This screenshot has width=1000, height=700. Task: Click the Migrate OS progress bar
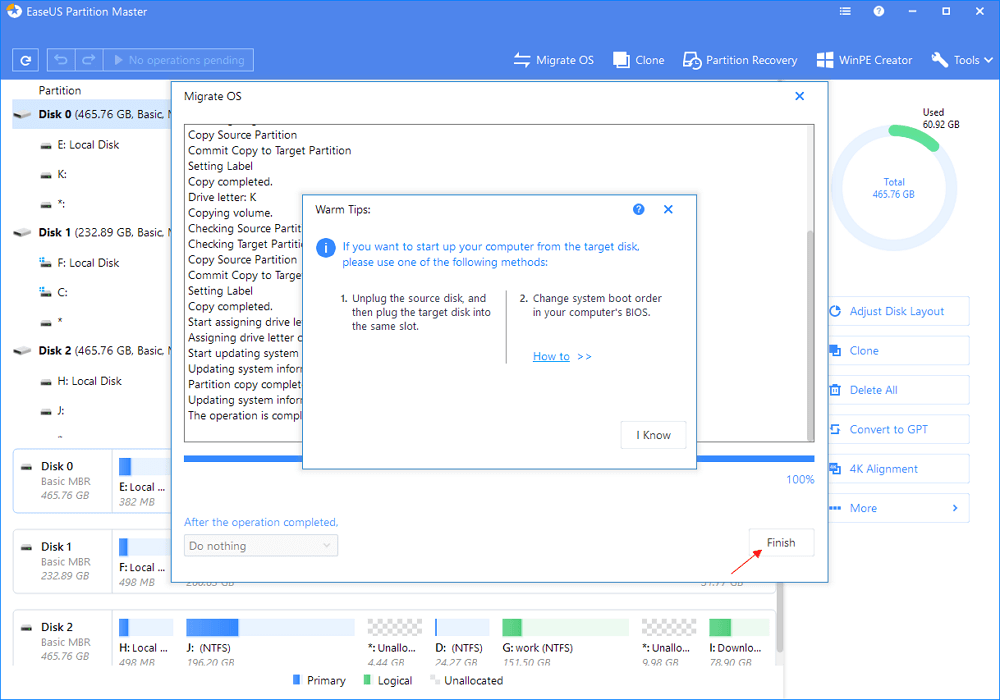(x=499, y=458)
